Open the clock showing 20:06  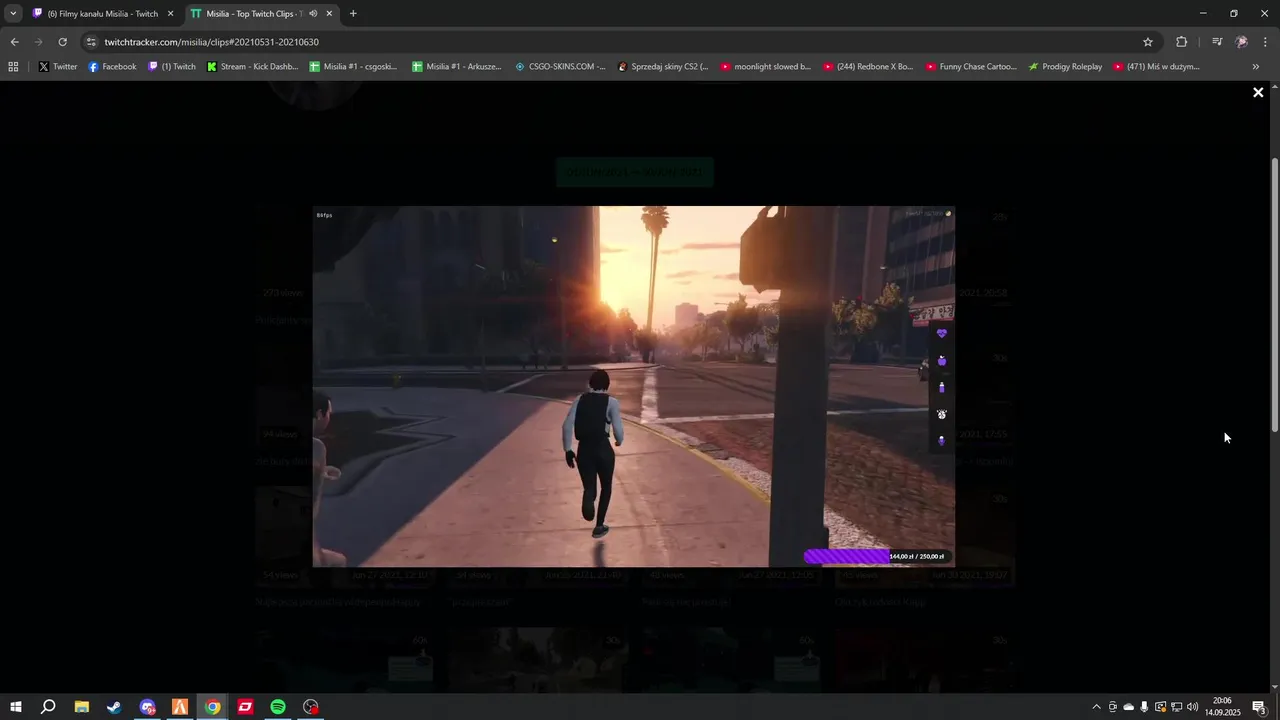tap(1222, 707)
